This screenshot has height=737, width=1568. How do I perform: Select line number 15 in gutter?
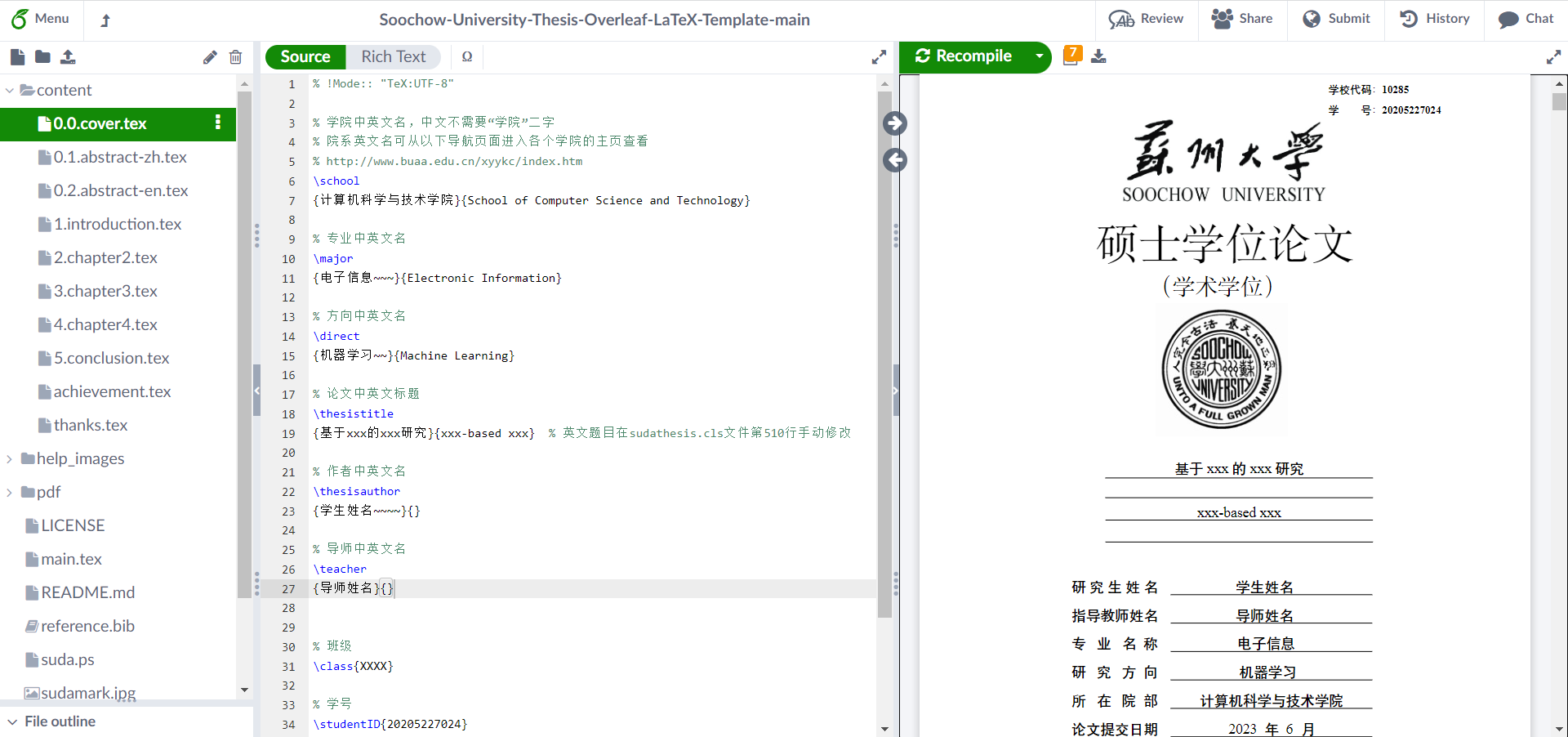pos(288,356)
